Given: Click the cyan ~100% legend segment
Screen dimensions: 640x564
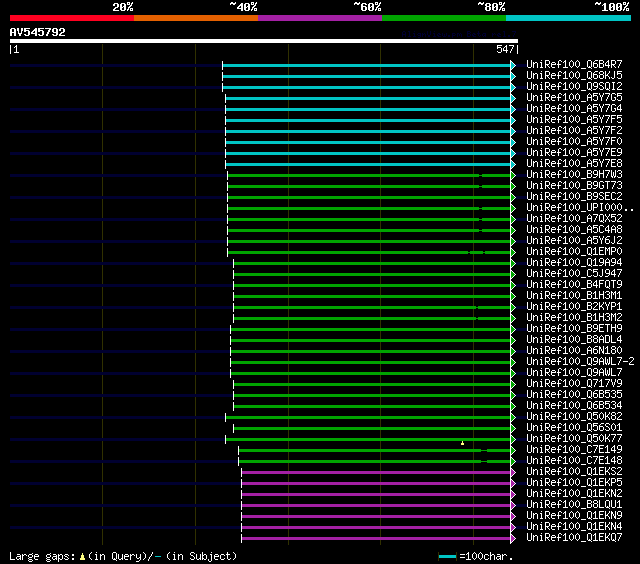Looking at the screenshot, I should pyautogui.click(x=568, y=18).
